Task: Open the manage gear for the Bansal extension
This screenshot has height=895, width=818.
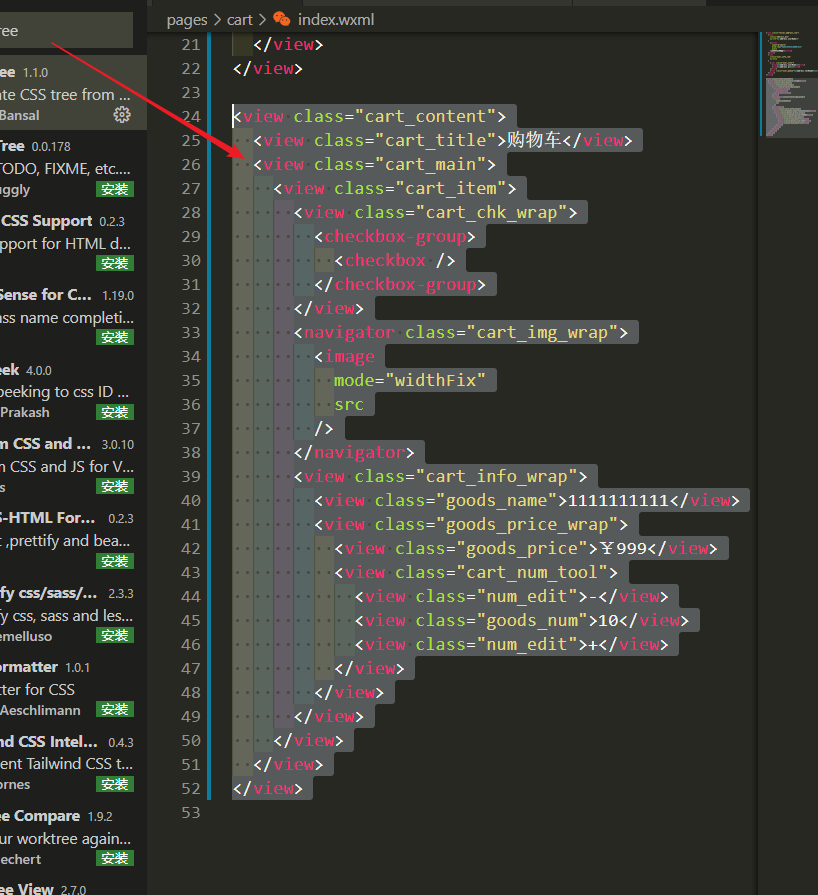Action: (122, 115)
